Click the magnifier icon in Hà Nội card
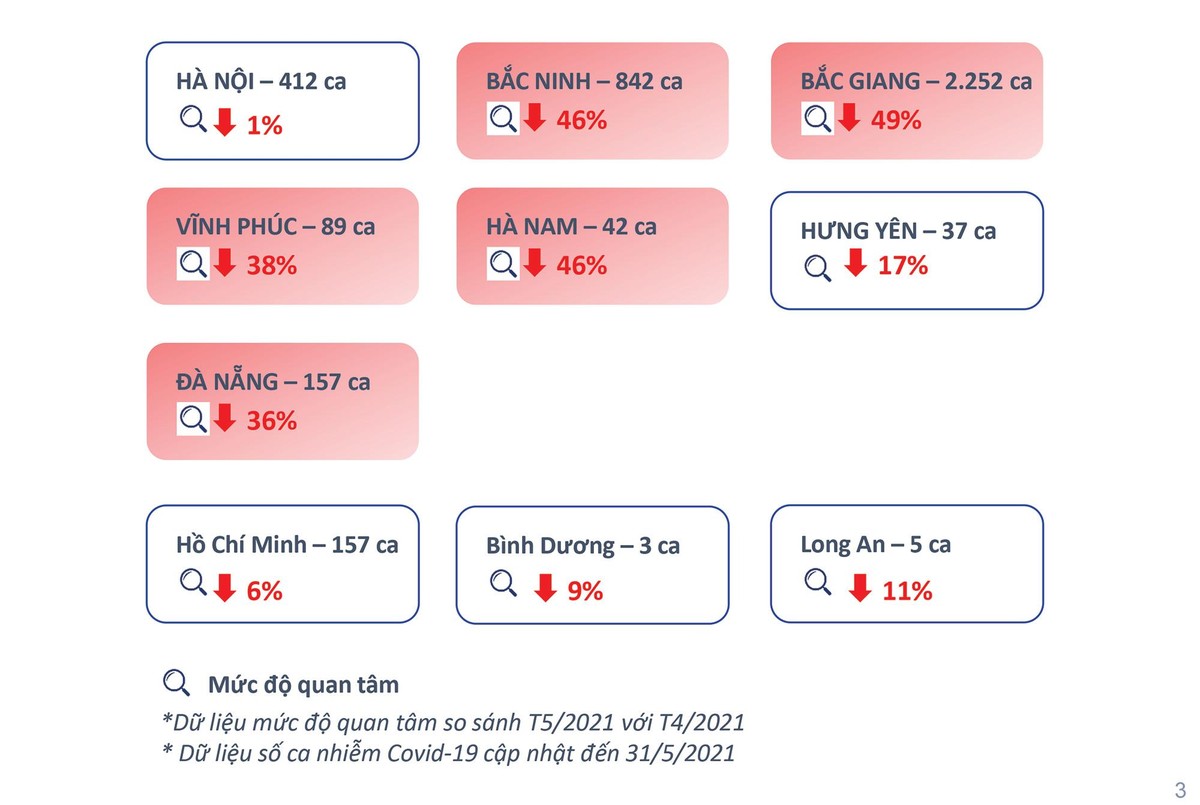 click(193, 121)
